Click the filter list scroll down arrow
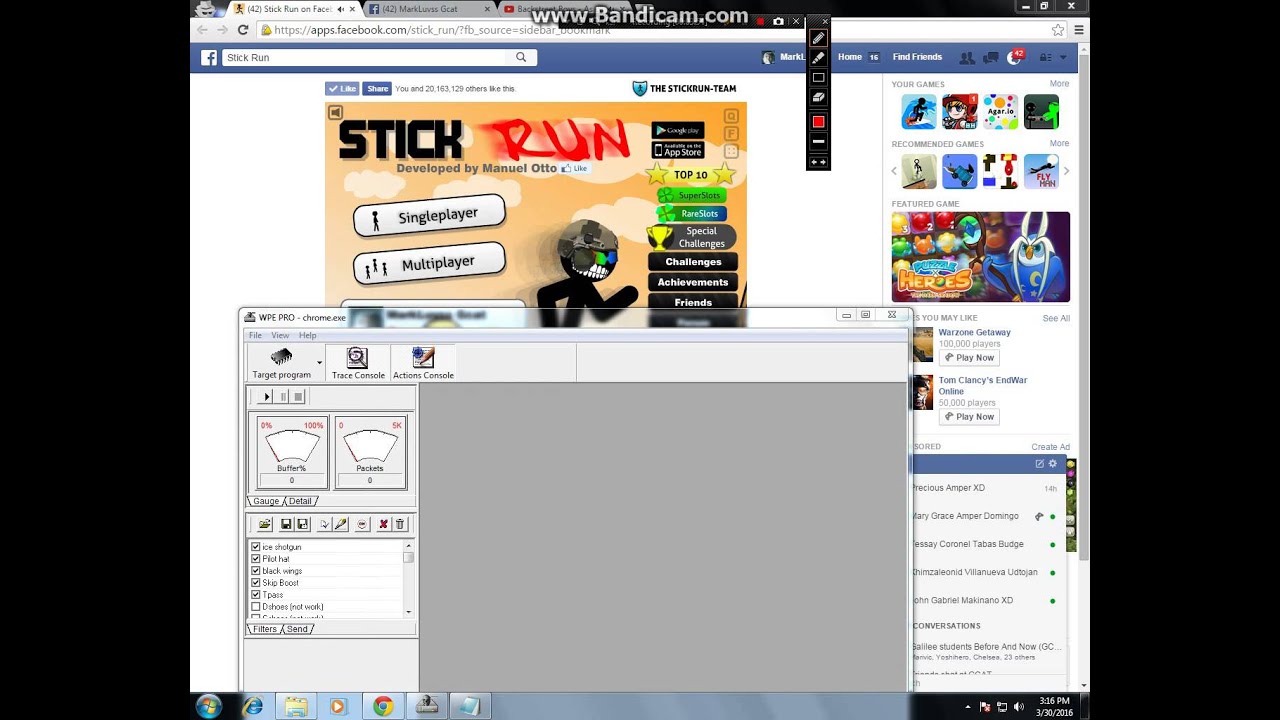Image resolution: width=1280 pixels, height=720 pixels. (408, 611)
